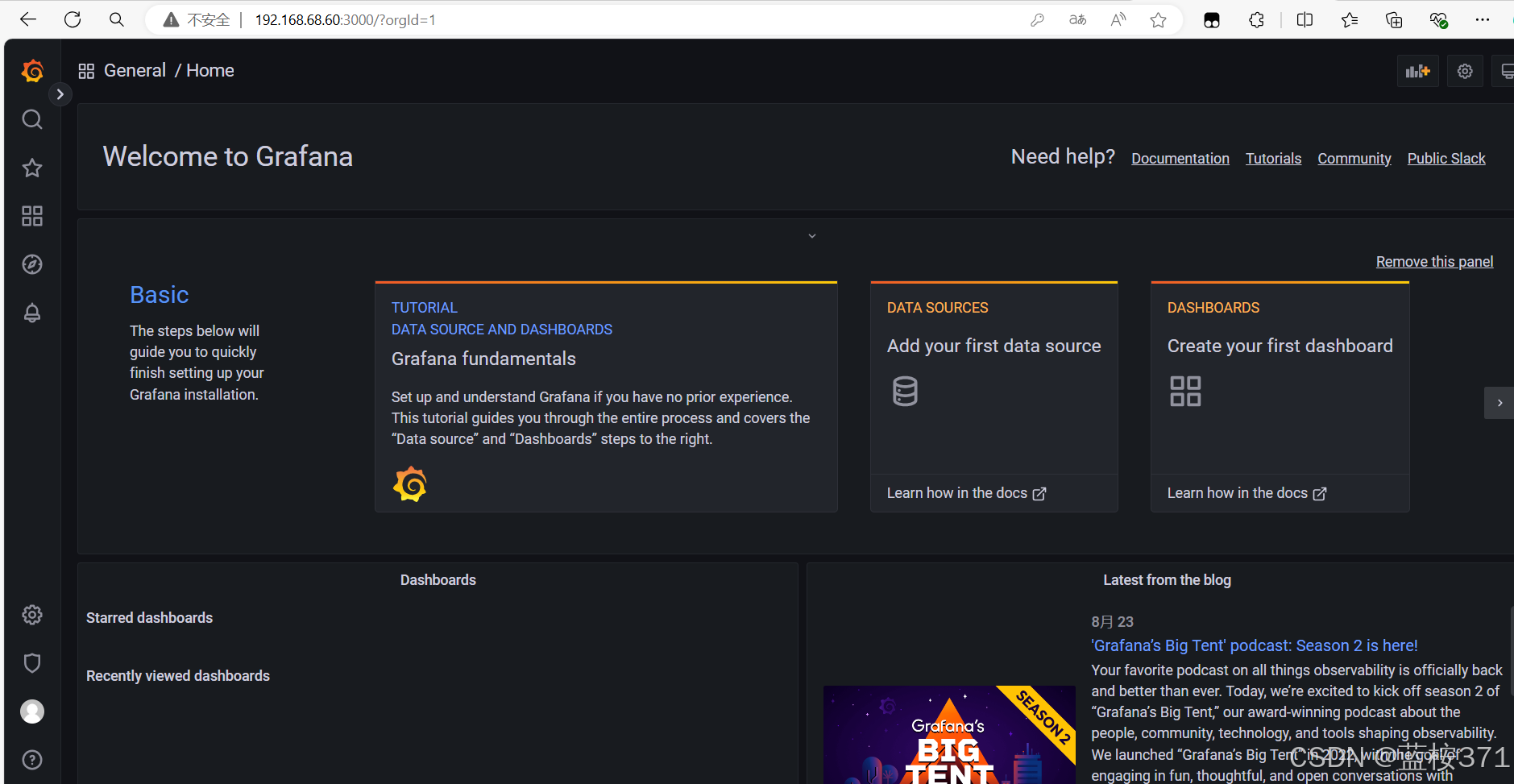Viewport: 1514px width, 784px height.
Task: Open the browser extensions puzzle icon
Action: 1256,20
